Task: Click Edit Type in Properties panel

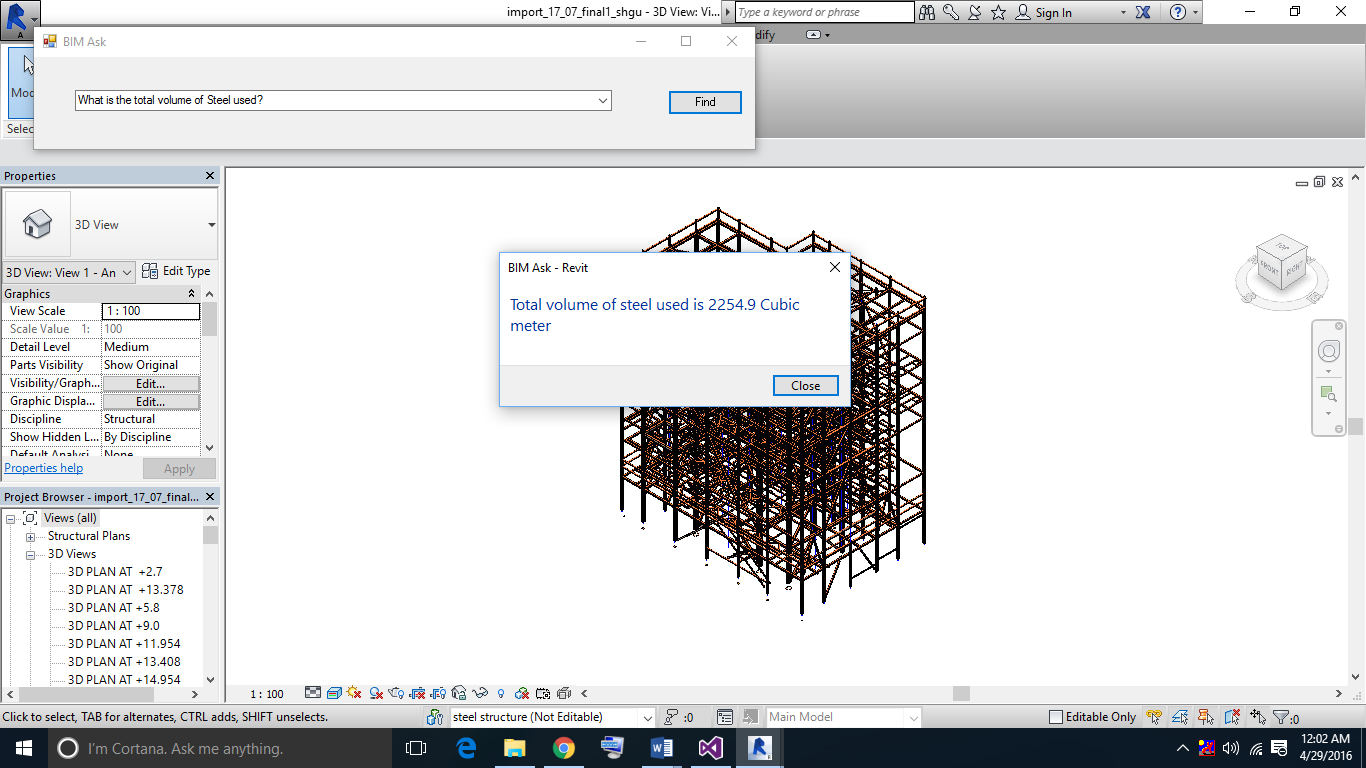Action: coord(176,271)
